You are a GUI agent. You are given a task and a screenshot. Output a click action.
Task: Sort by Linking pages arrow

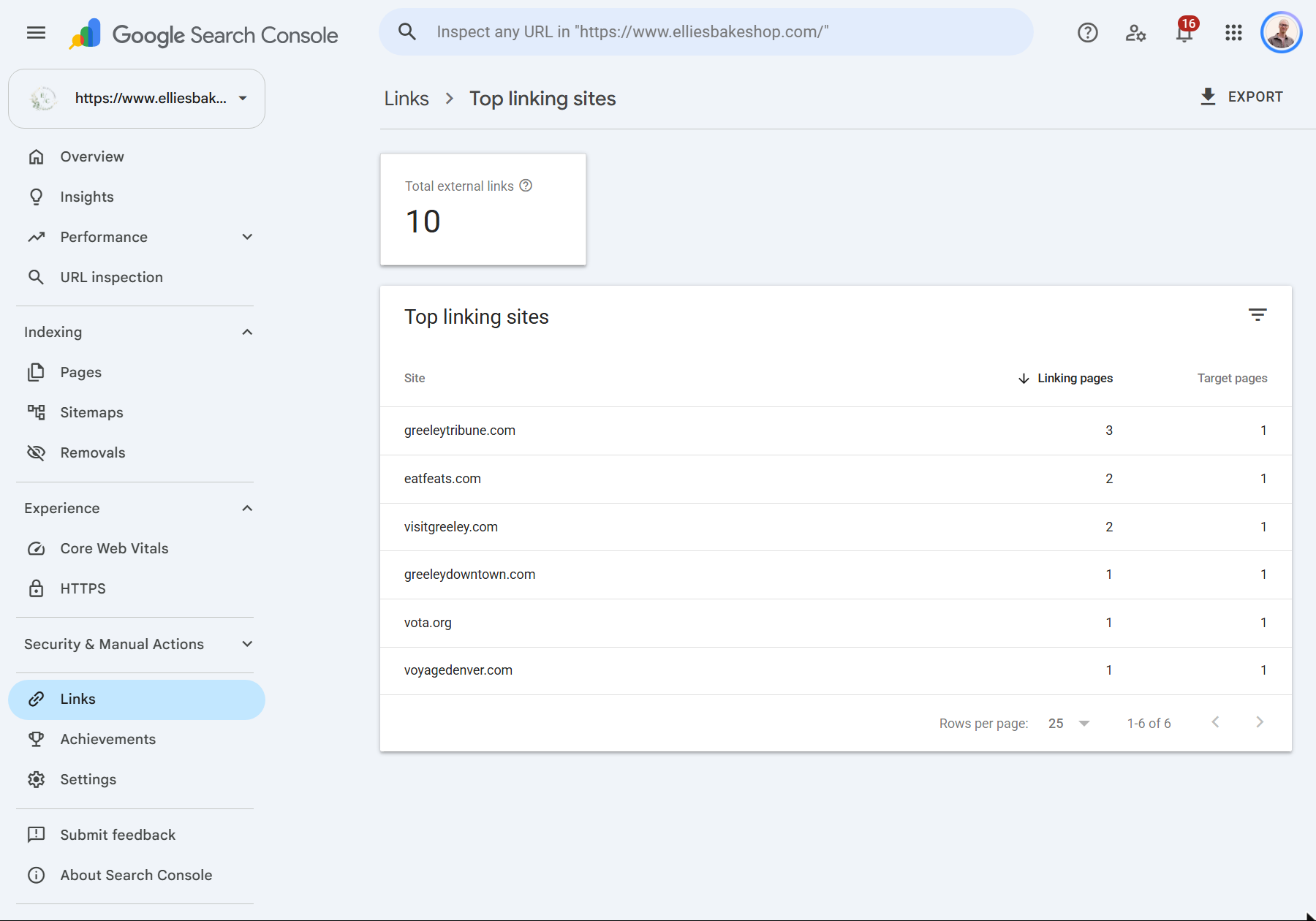[x=1024, y=378]
